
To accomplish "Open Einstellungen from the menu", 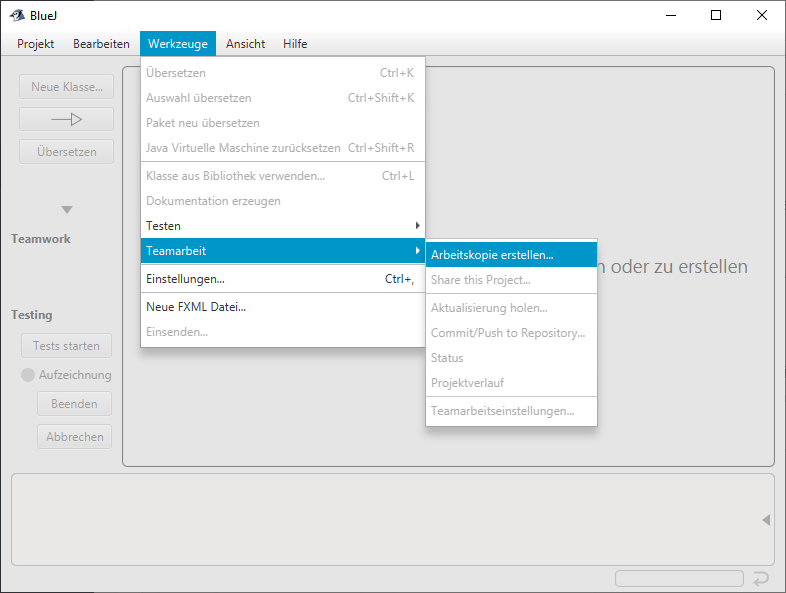I will pos(283,279).
